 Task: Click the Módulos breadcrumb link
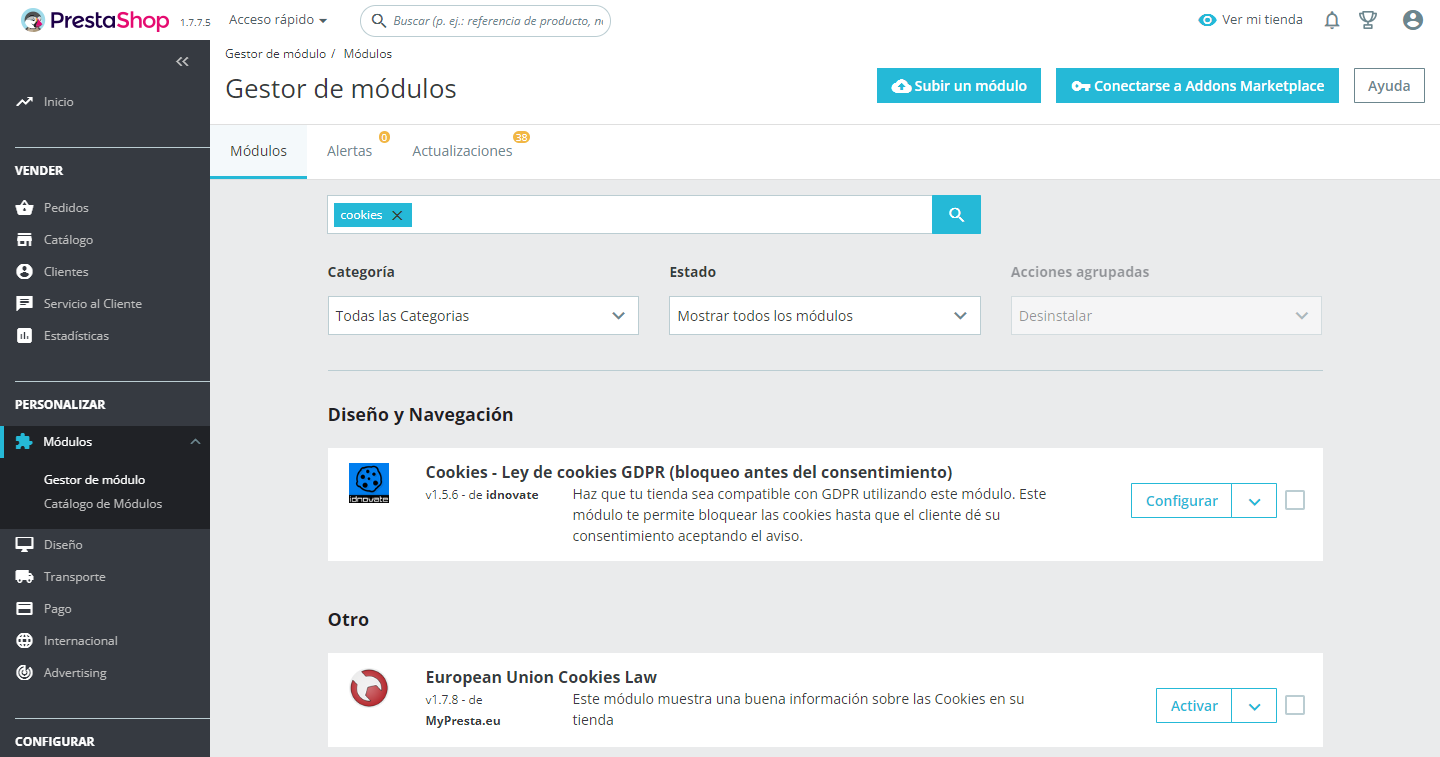368,54
